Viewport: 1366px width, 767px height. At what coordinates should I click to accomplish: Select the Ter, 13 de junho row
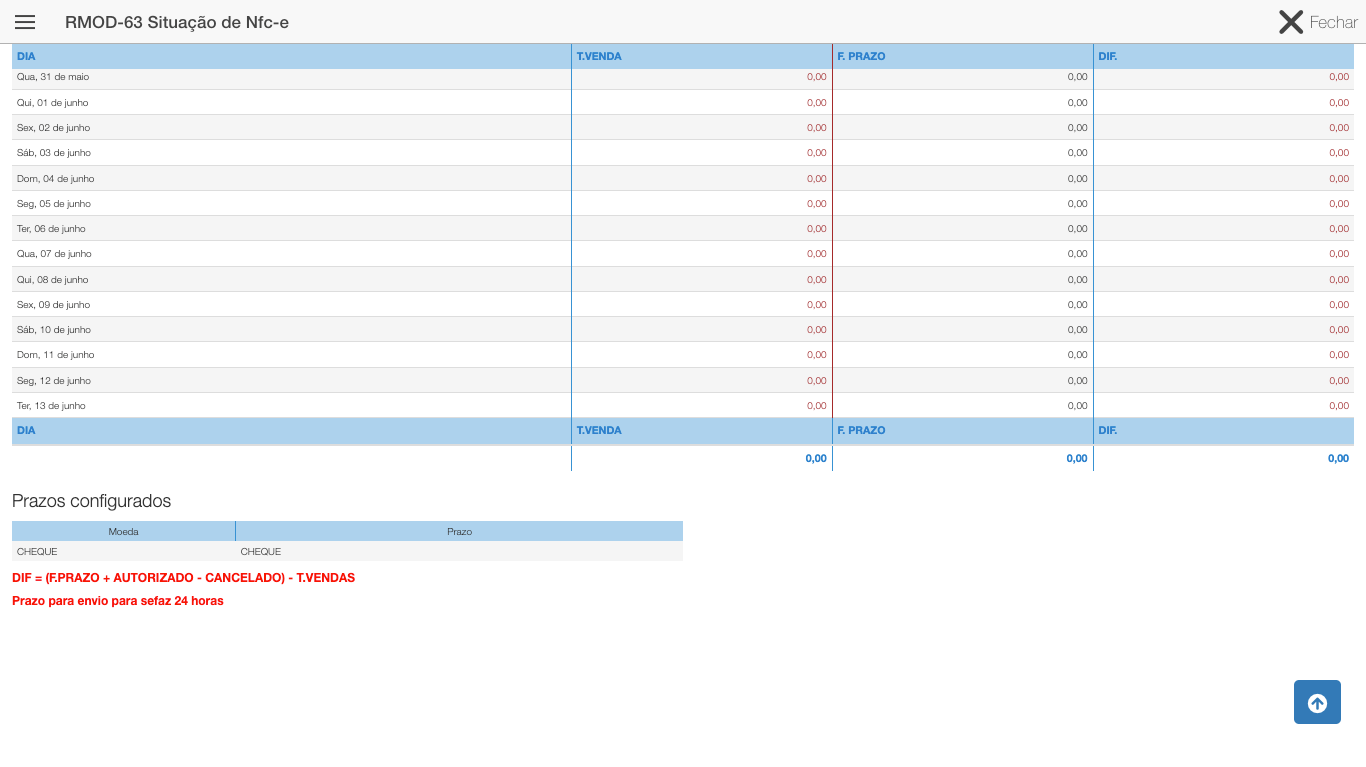pos(51,406)
